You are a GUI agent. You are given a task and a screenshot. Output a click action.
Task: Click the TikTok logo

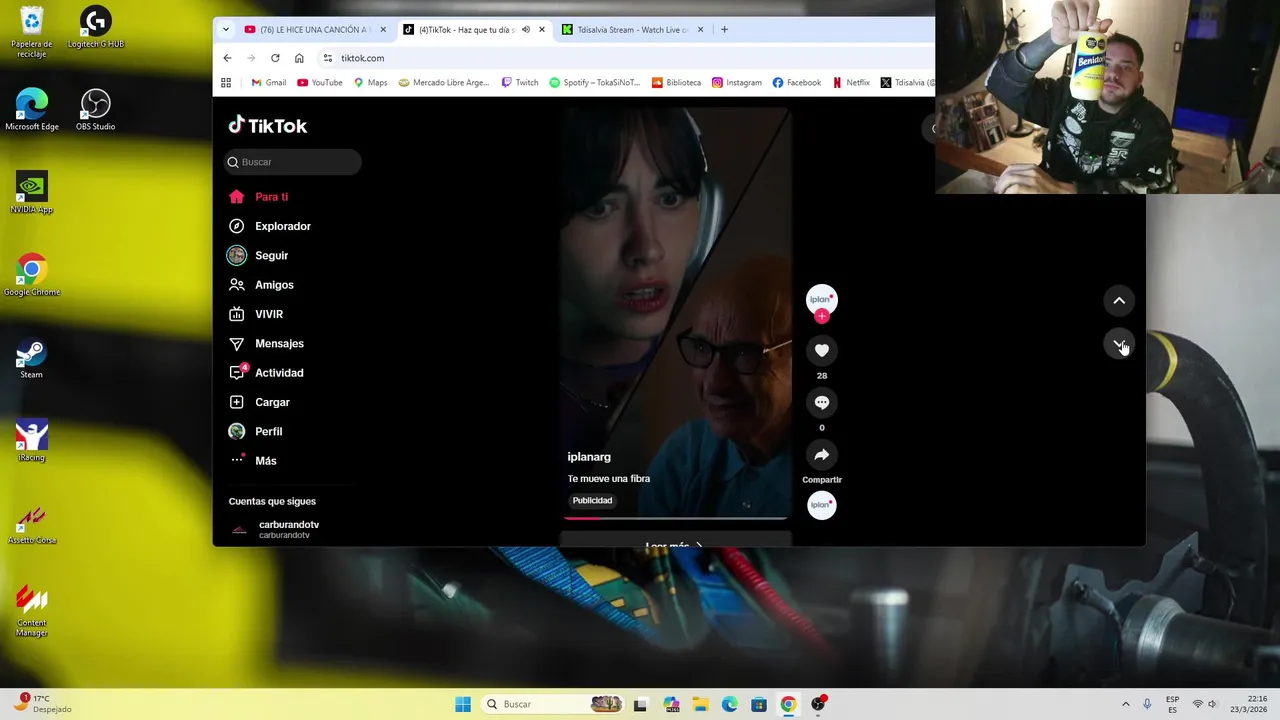point(267,125)
